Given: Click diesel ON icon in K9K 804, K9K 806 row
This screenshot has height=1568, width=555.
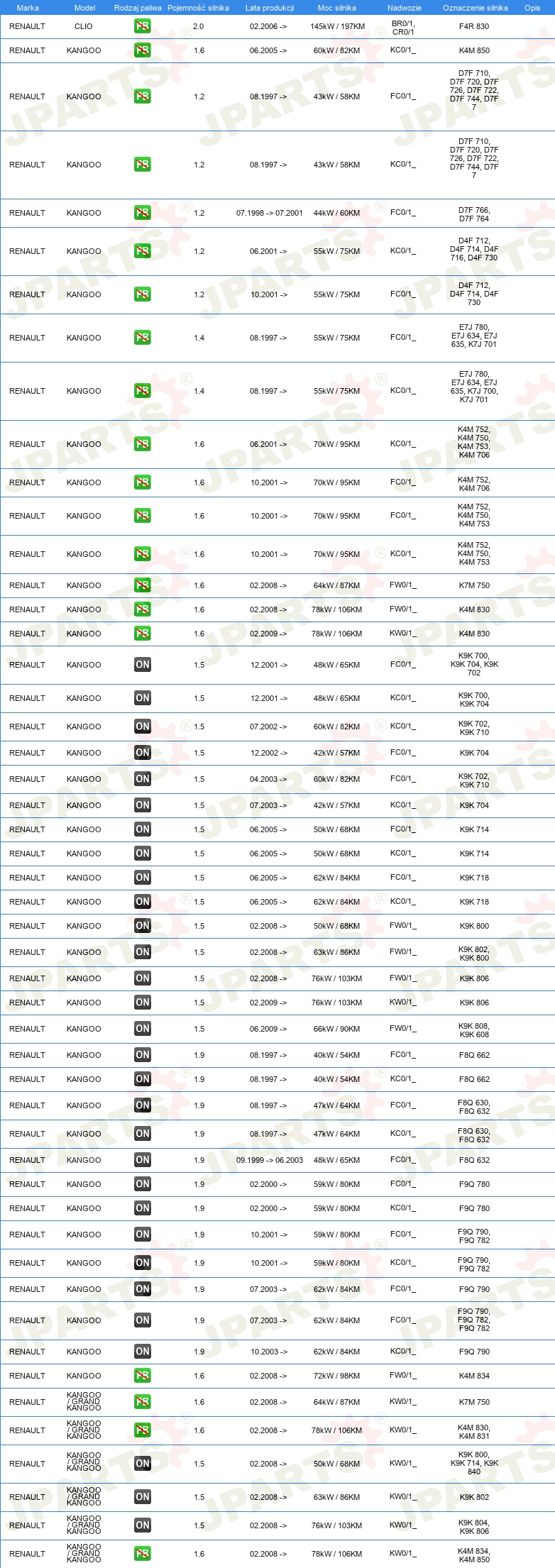Looking at the screenshot, I should pyautogui.click(x=142, y=1525).
